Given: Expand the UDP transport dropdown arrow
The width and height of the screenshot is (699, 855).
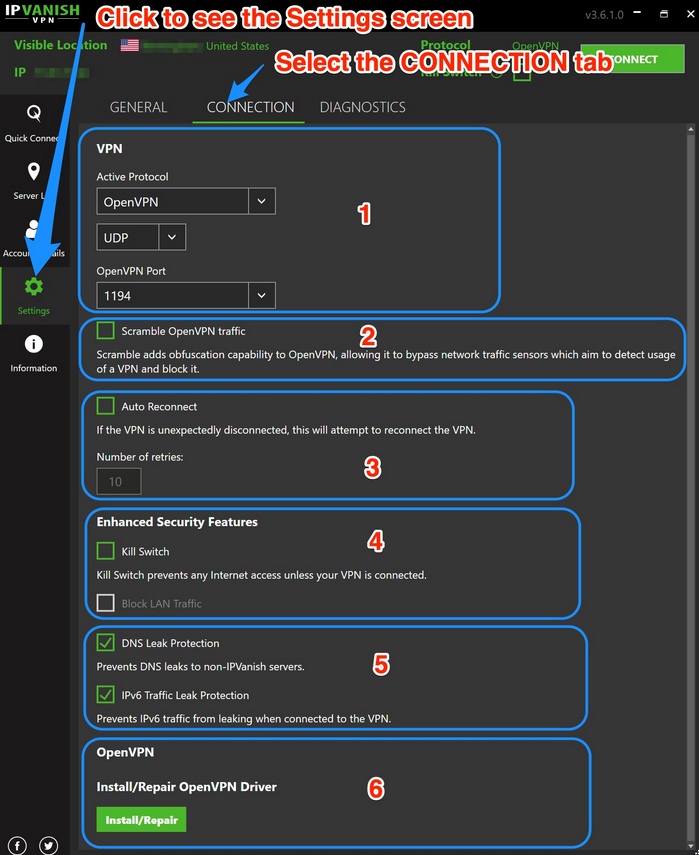Looking at the screenshot, I should (x=172, y=237).
